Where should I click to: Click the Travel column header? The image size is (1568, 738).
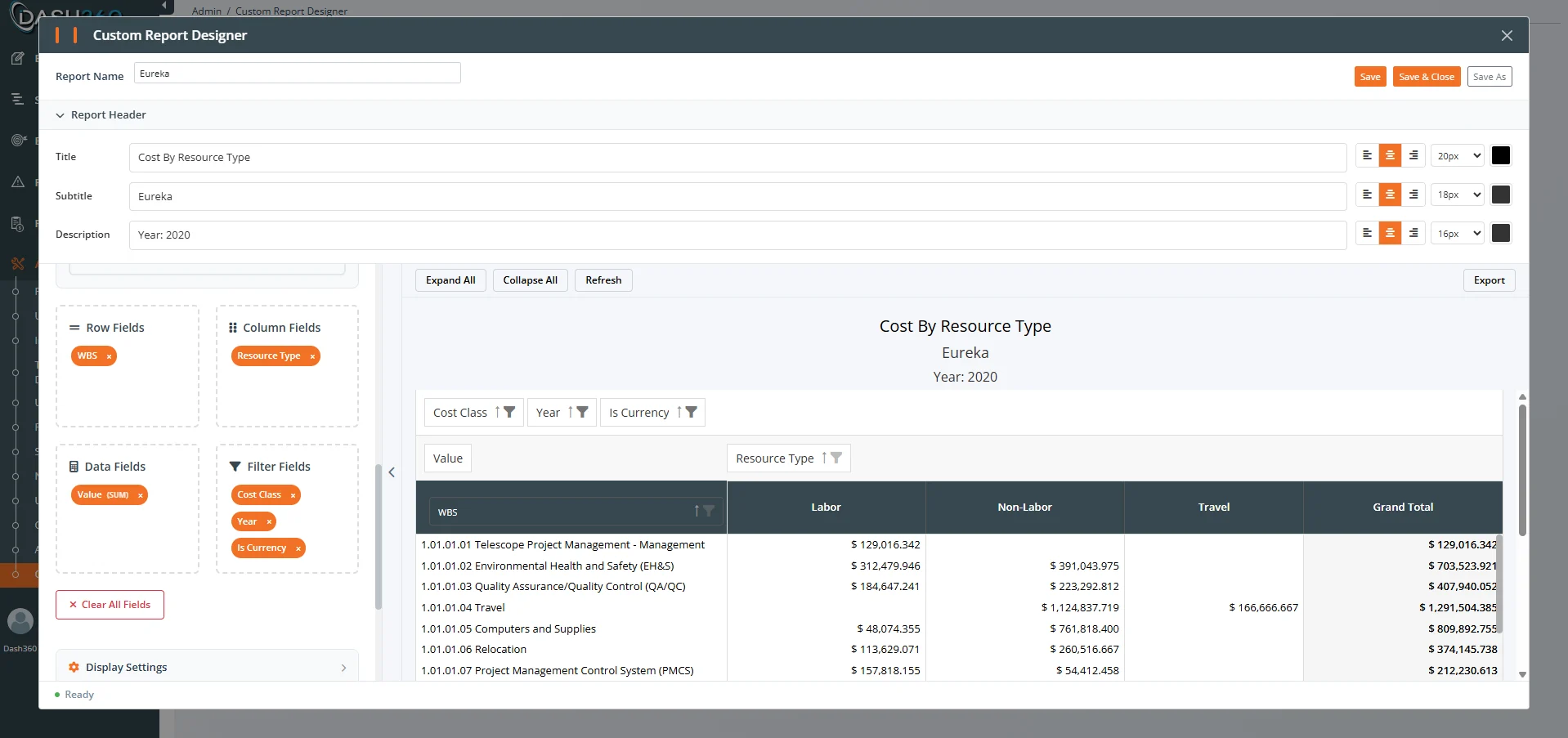1214,508
